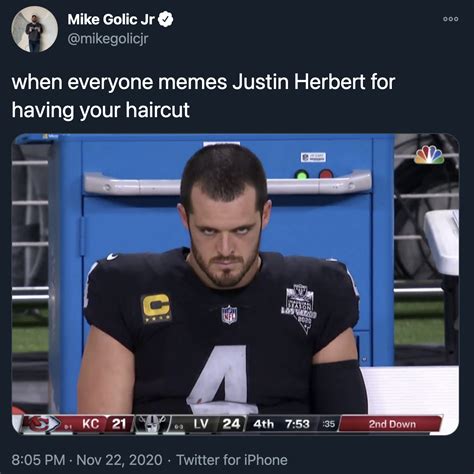Click the NFL shield on the jersey
Screen dimensions: 474x474
coord(229,314)
